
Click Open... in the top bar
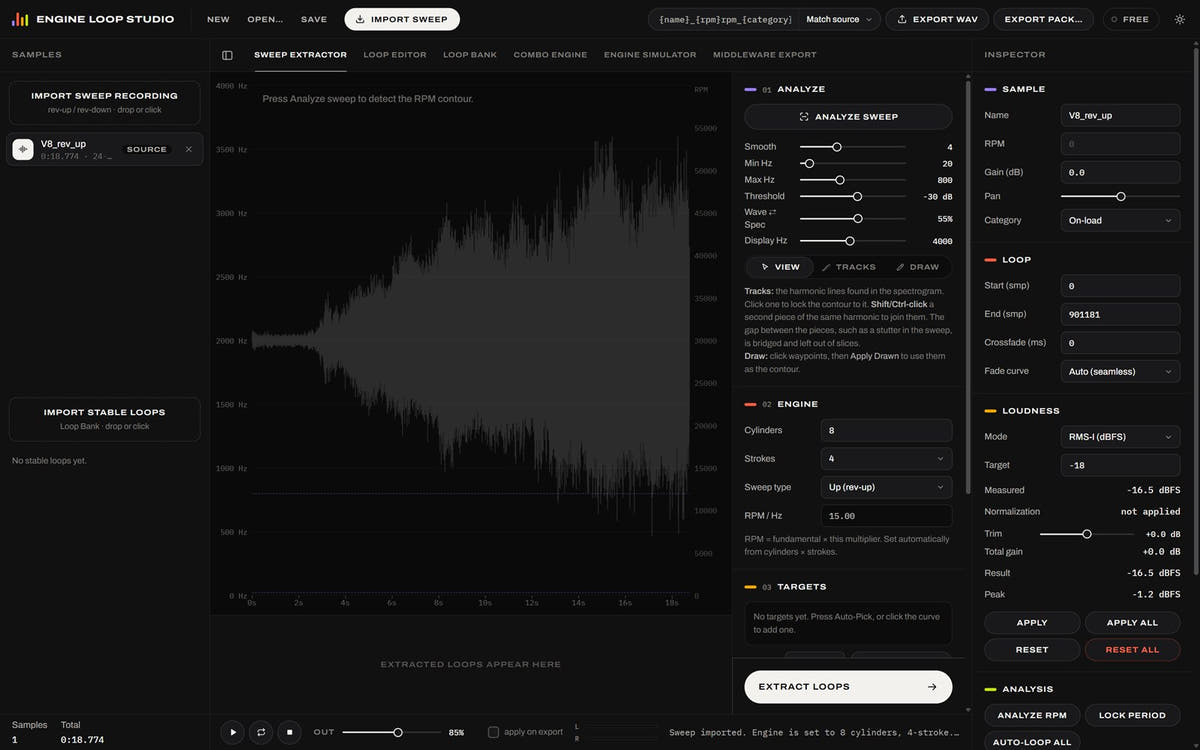(x=265, y=19)
